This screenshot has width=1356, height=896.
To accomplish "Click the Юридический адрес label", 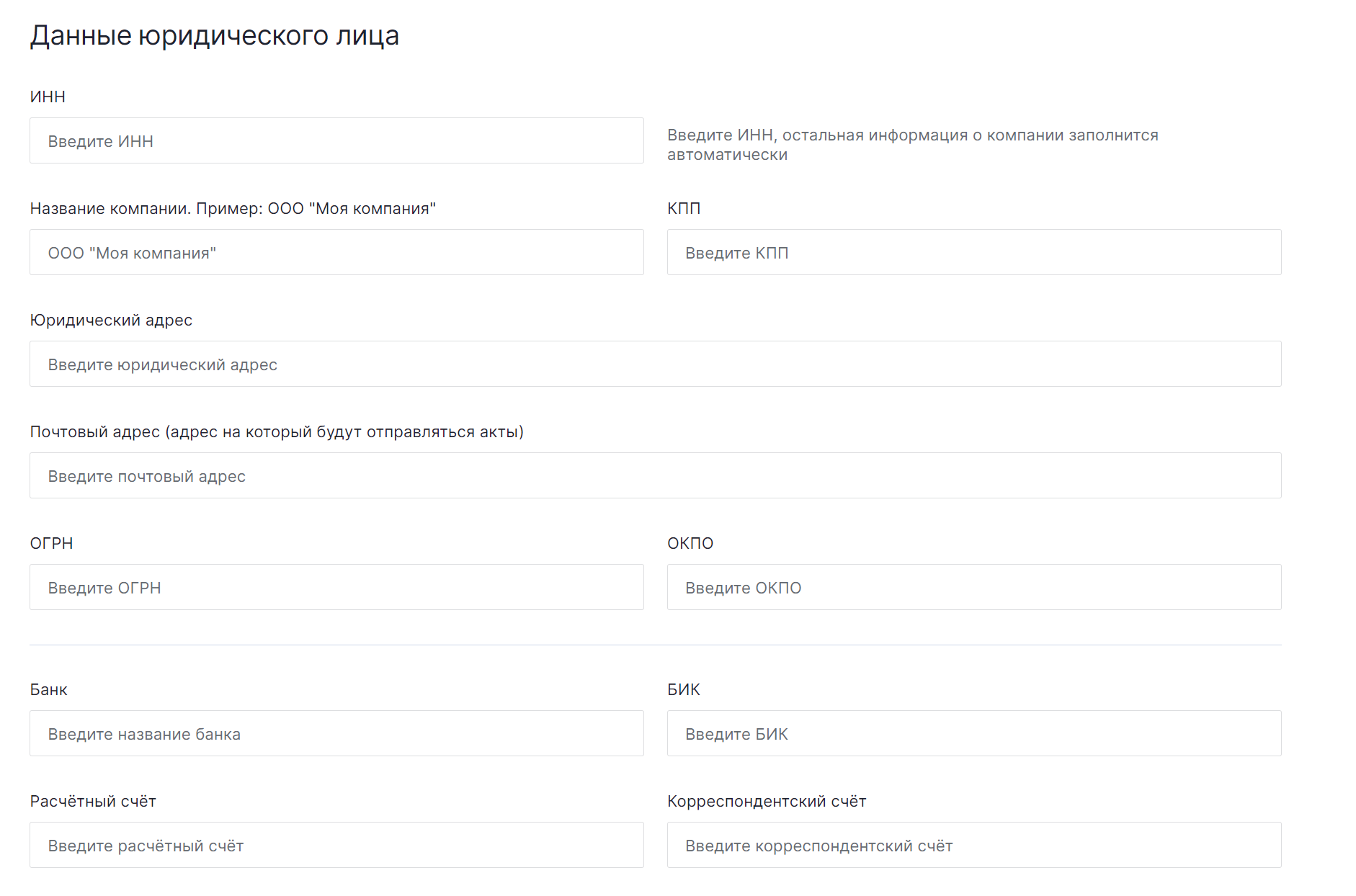I will pos(111,320).
